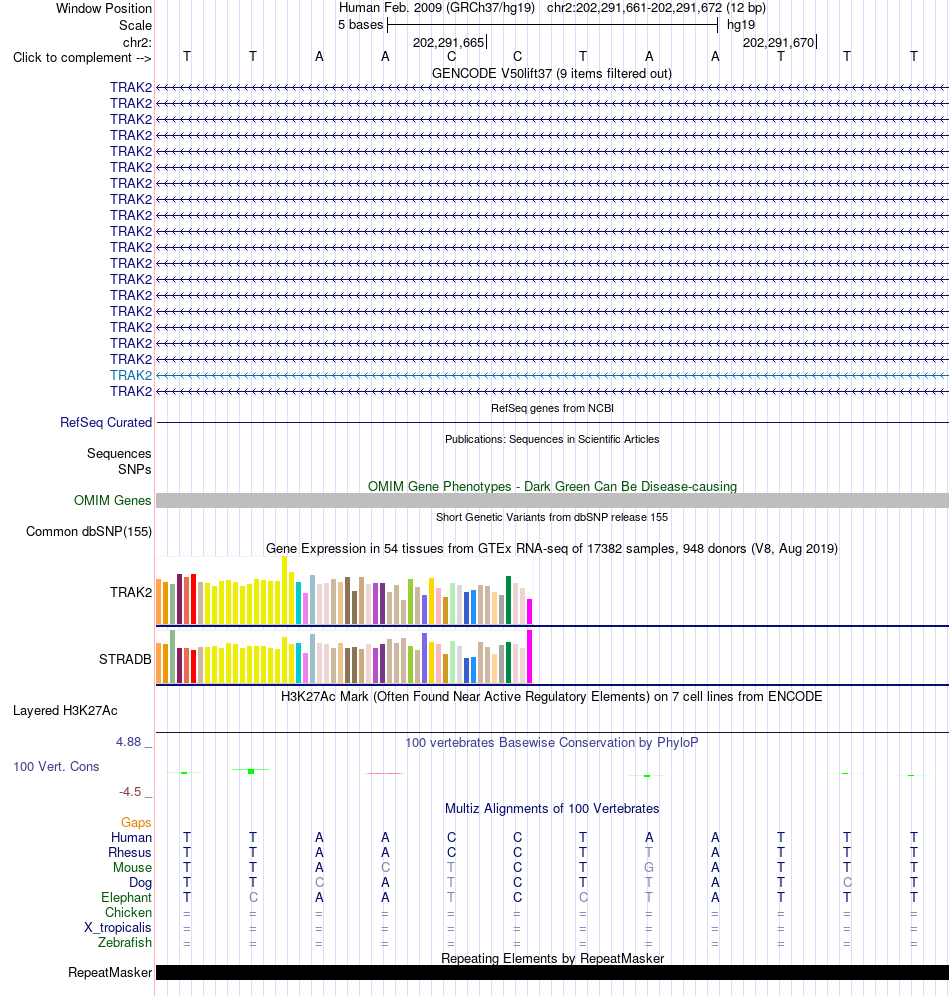This screenshot has height=996, width=950.
Task: Click the Sequences subtrack label
Action: pos(119,454)
